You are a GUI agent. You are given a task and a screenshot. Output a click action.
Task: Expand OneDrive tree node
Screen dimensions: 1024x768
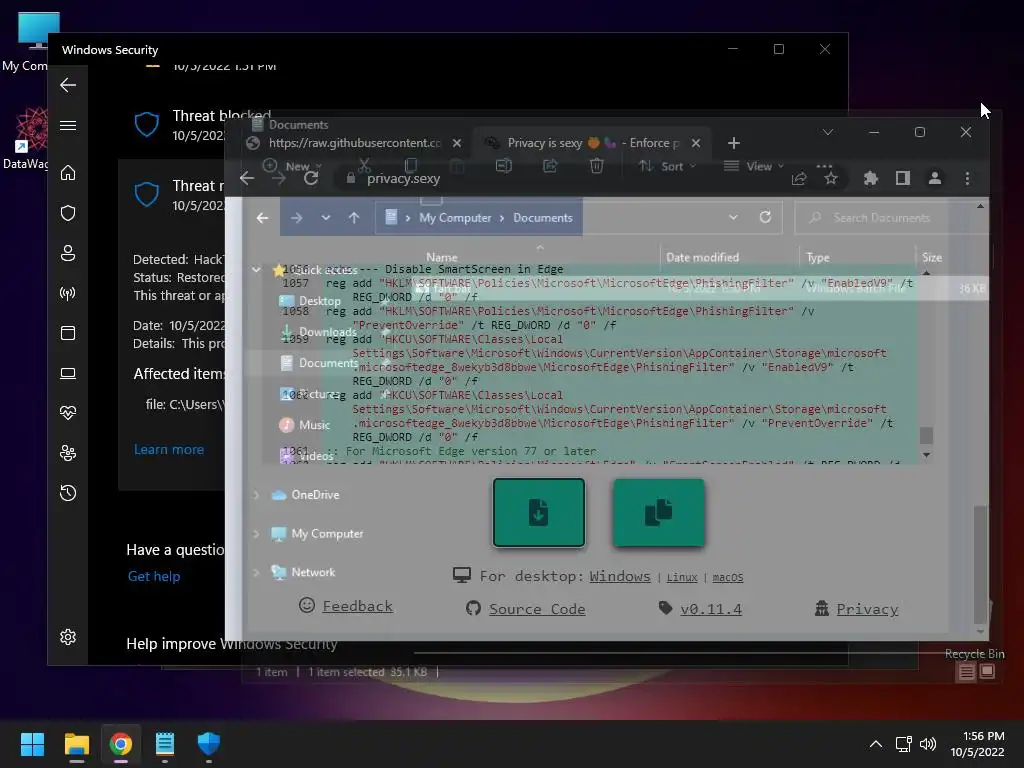(256, 495)
